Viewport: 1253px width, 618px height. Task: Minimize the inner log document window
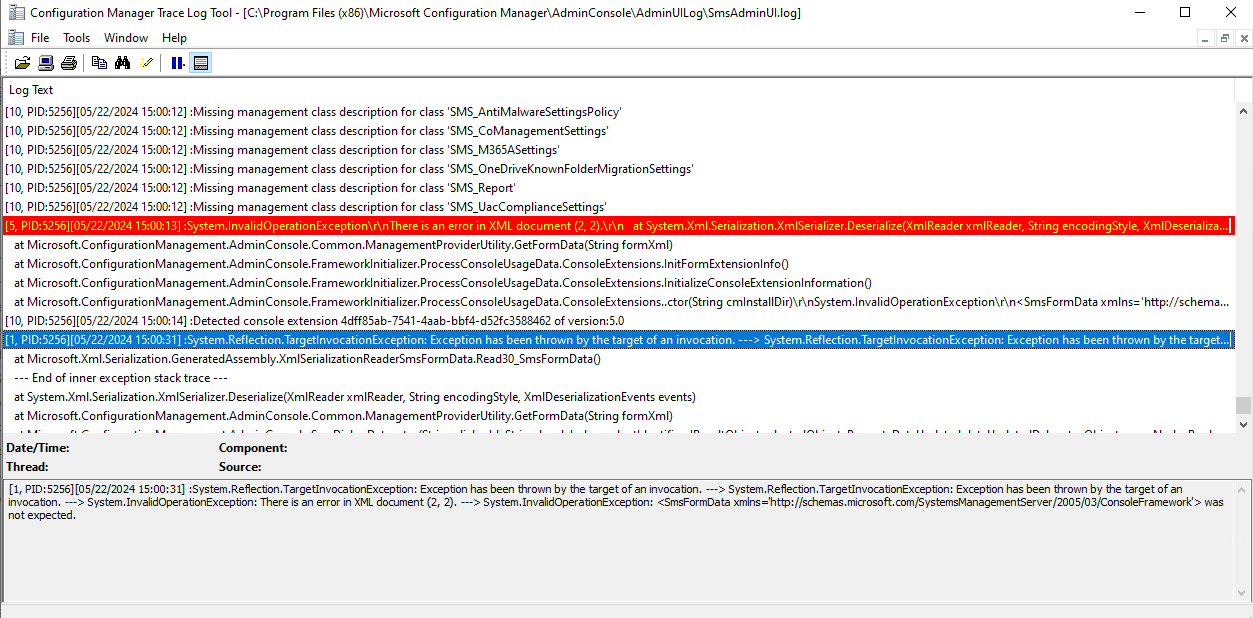click(x=1206, y=38)
